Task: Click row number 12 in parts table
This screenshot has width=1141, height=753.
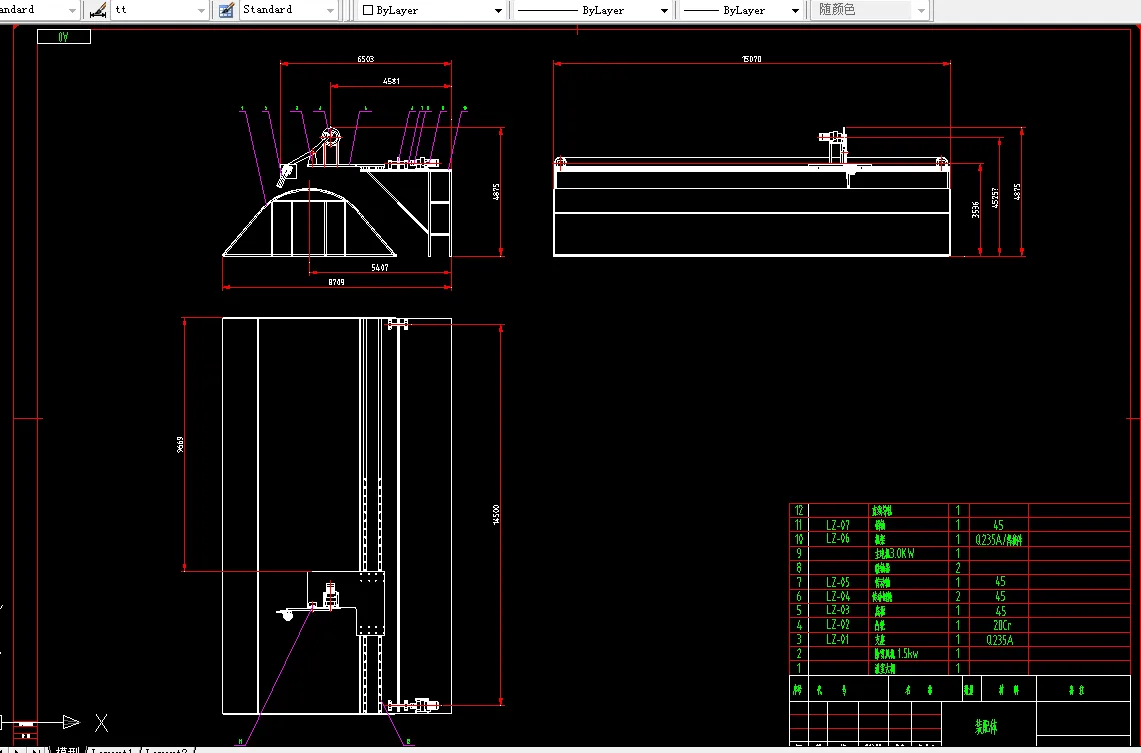Action: tap(799, 511)
